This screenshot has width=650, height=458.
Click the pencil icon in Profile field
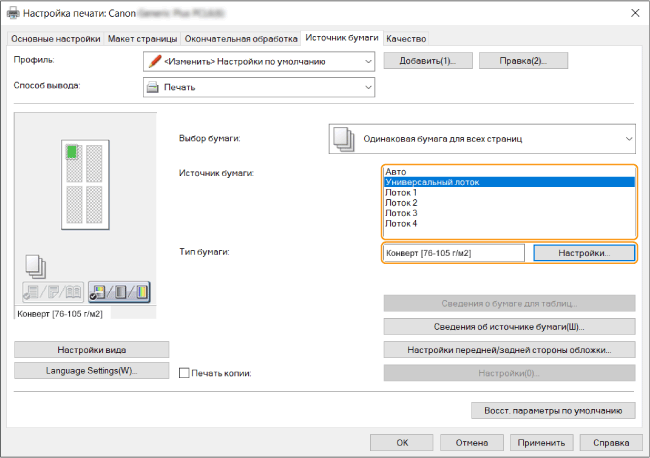pyautogui.click(x=154, y=62)
